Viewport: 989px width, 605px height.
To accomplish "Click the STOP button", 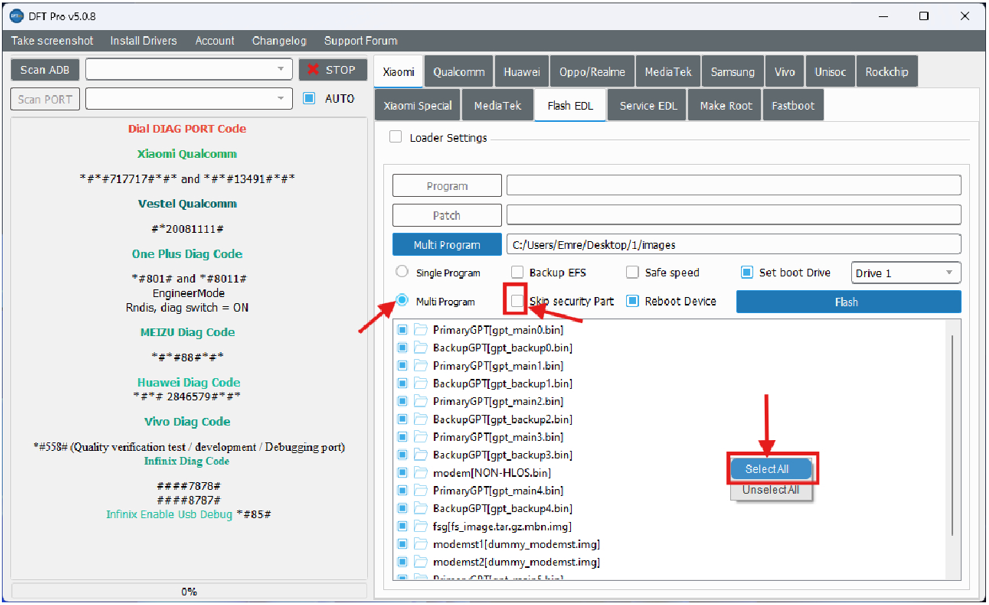I will coord(332,69).
